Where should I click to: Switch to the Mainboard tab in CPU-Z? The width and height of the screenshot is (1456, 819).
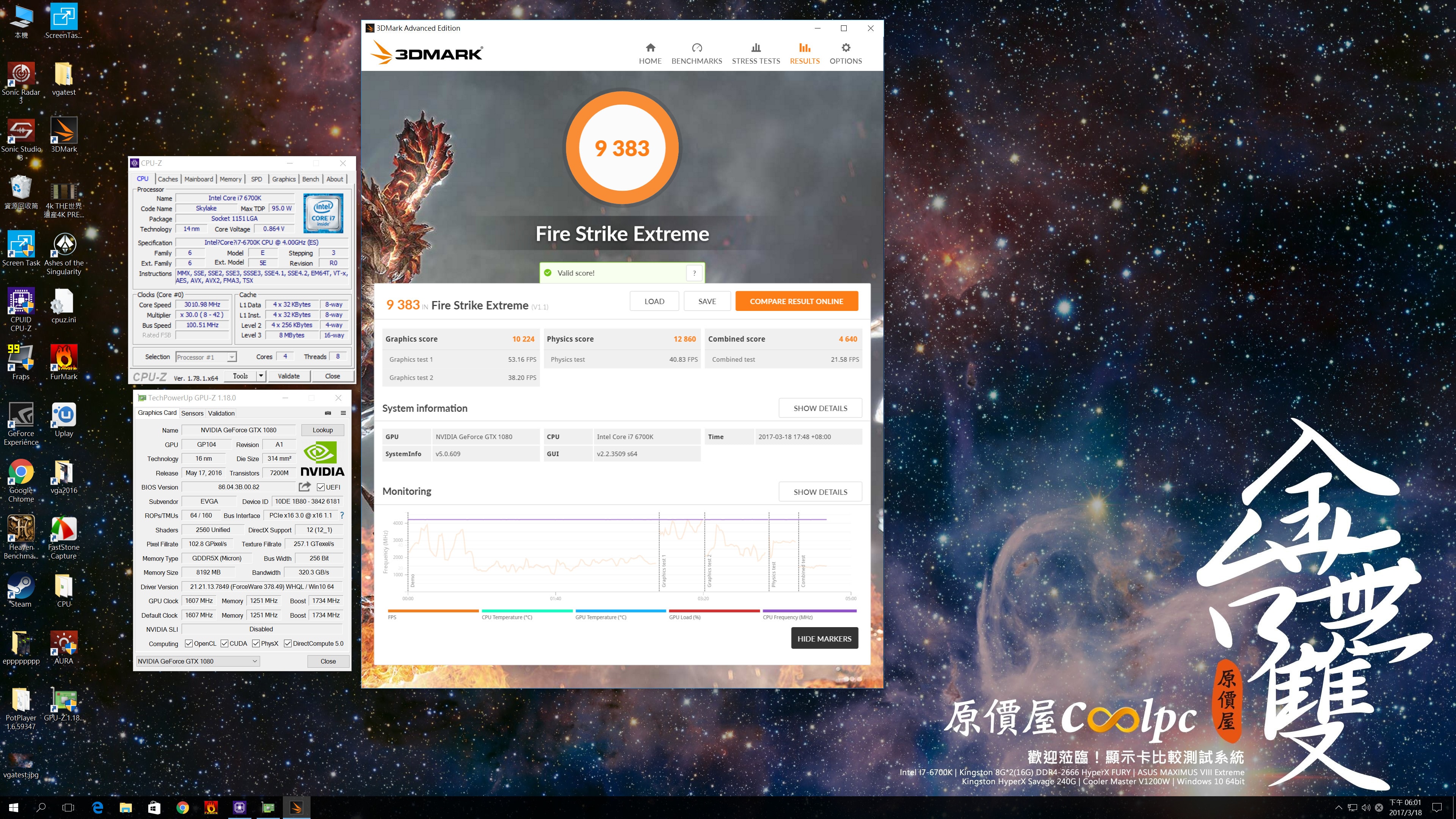pos(199,179)
